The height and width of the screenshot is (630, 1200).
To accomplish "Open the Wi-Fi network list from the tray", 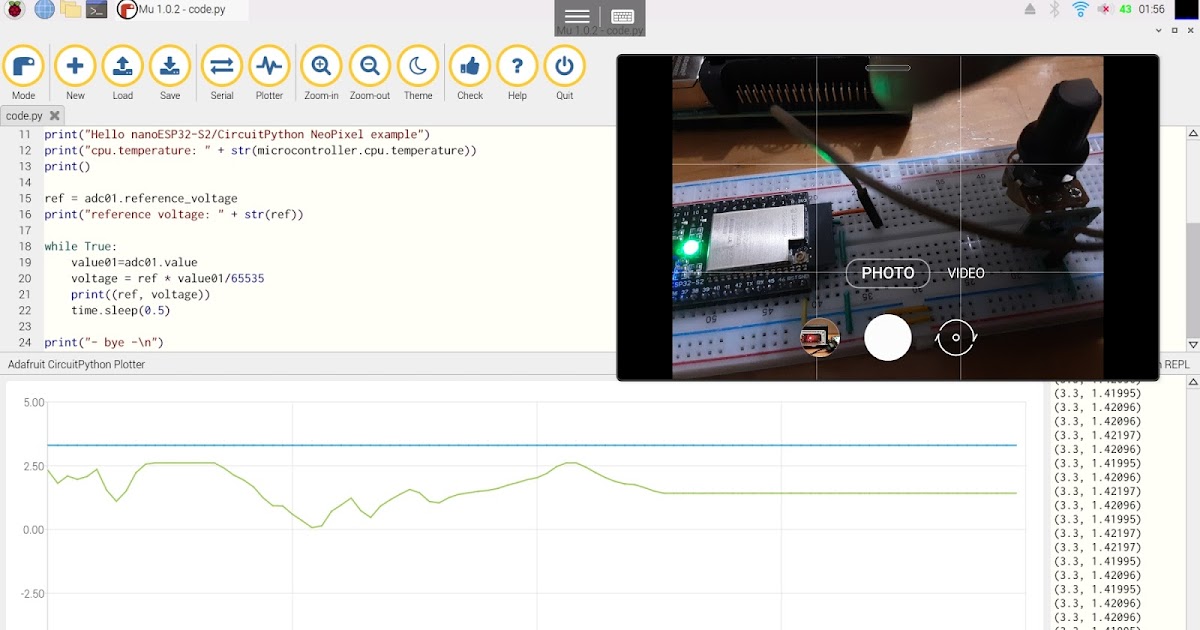I will (1080, 9).
